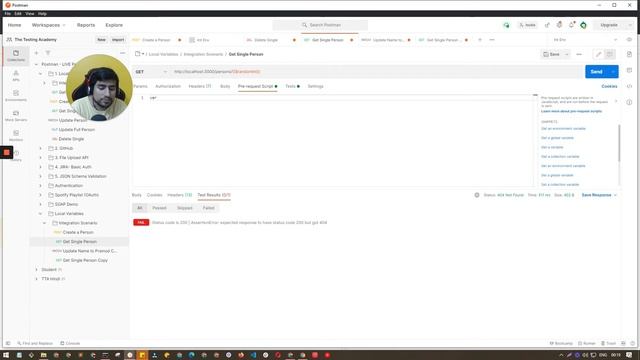Toggle sidebar with bottom-left icon
Screen dimensions: 640x360
[x=8, y=343]
